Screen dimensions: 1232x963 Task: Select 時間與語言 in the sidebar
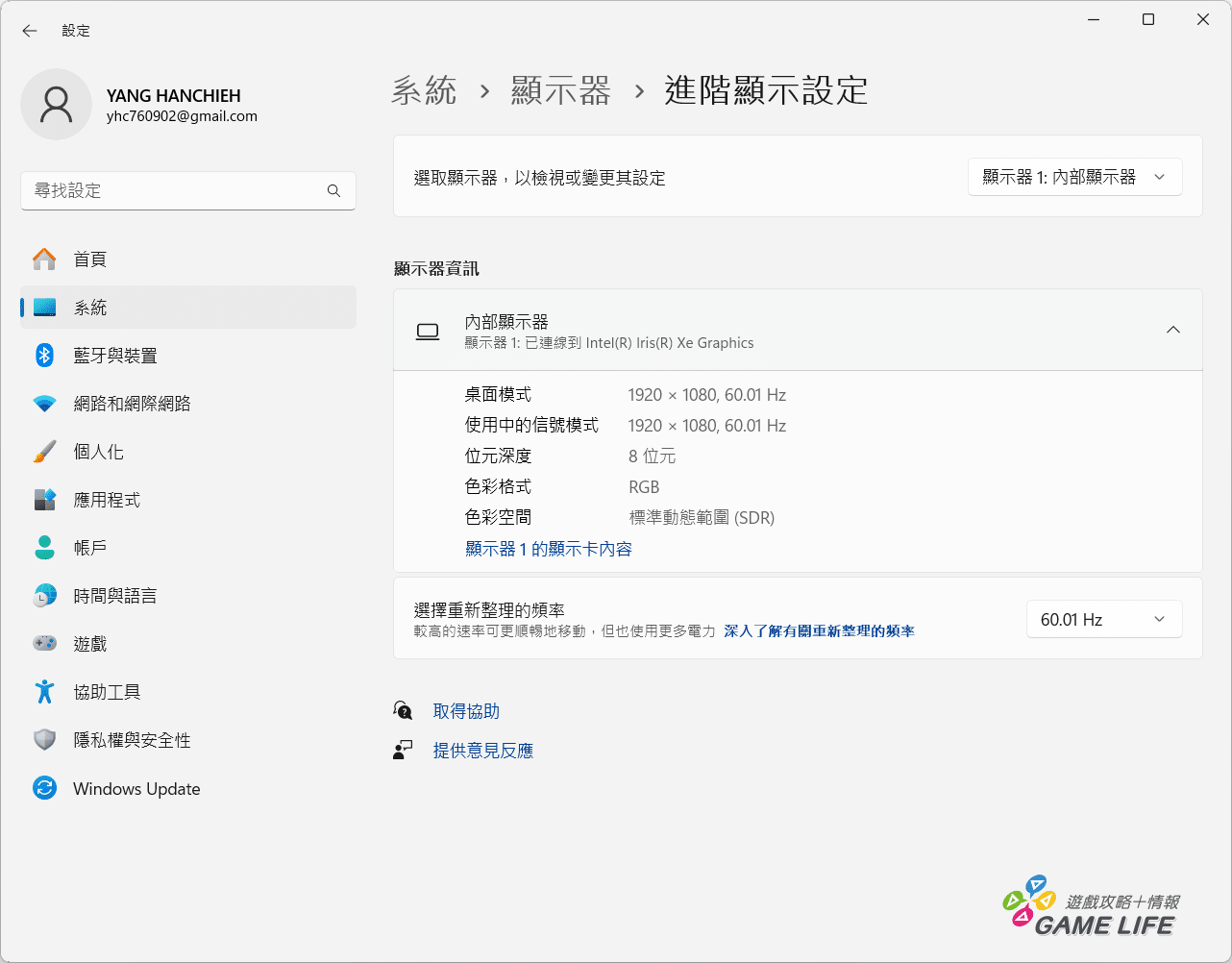click(115, 596)
